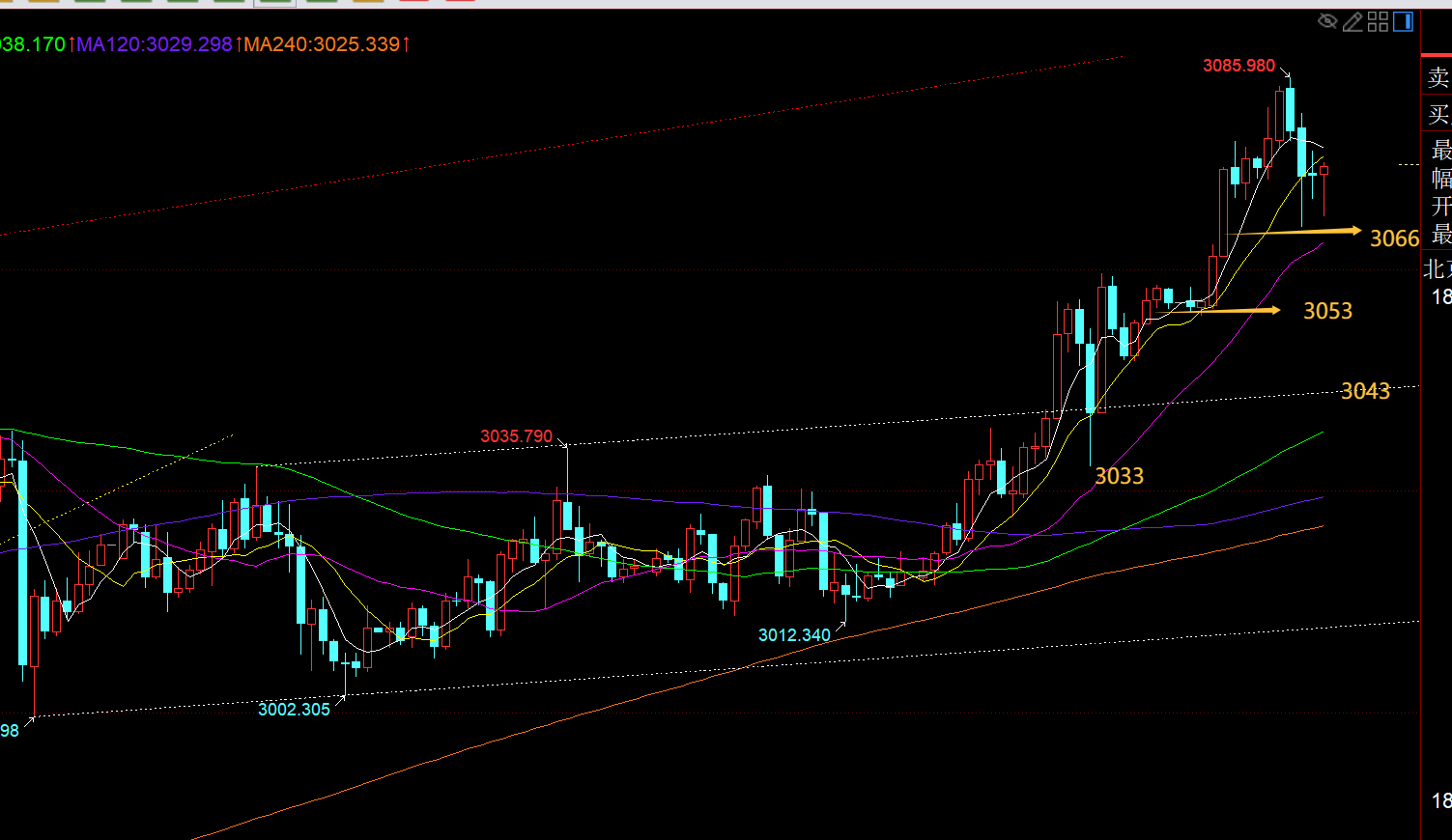Viewport: 1452px width, 840px height.
Task: Select the 3066 annotation text
Action: pos(1394,238)
